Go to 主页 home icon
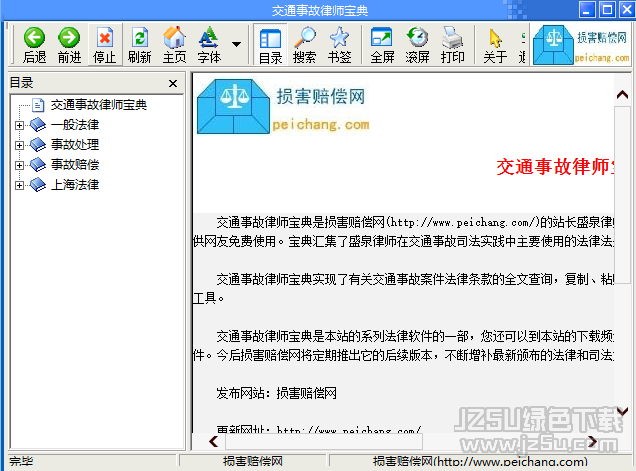 pos(174,37)
